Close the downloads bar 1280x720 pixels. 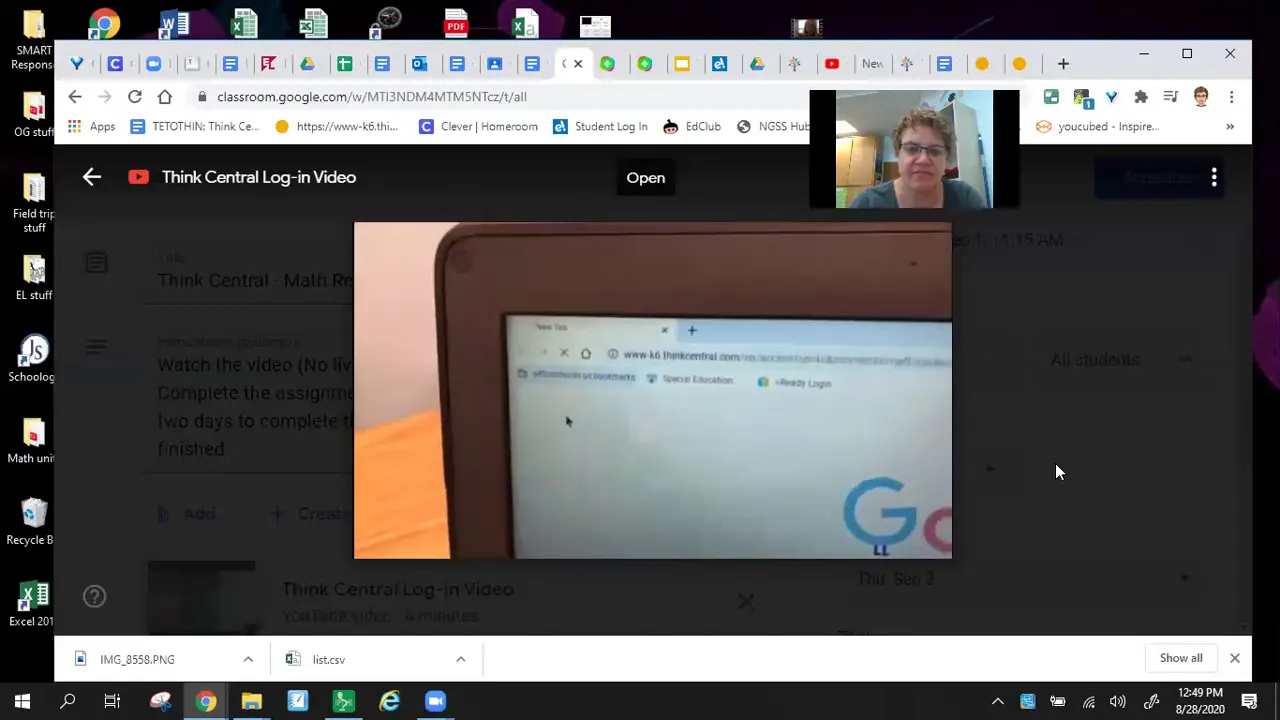tap(1235, 658)
